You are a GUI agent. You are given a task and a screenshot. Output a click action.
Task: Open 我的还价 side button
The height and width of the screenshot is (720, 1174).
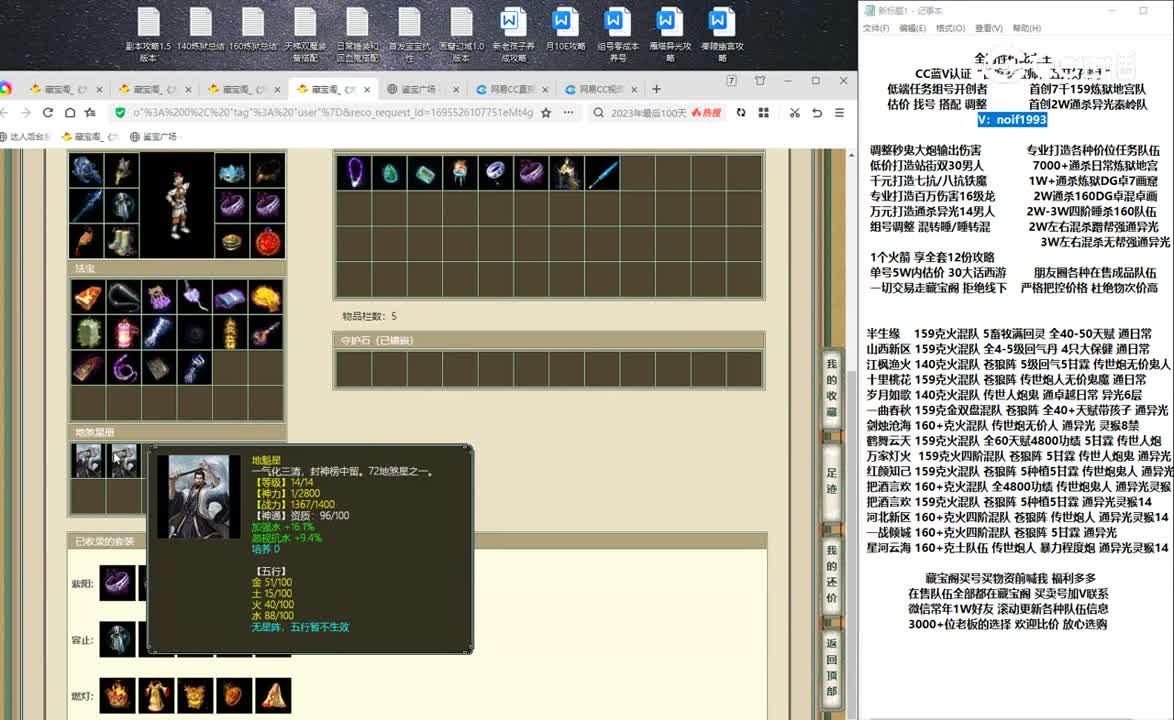(x=831, y=574)
